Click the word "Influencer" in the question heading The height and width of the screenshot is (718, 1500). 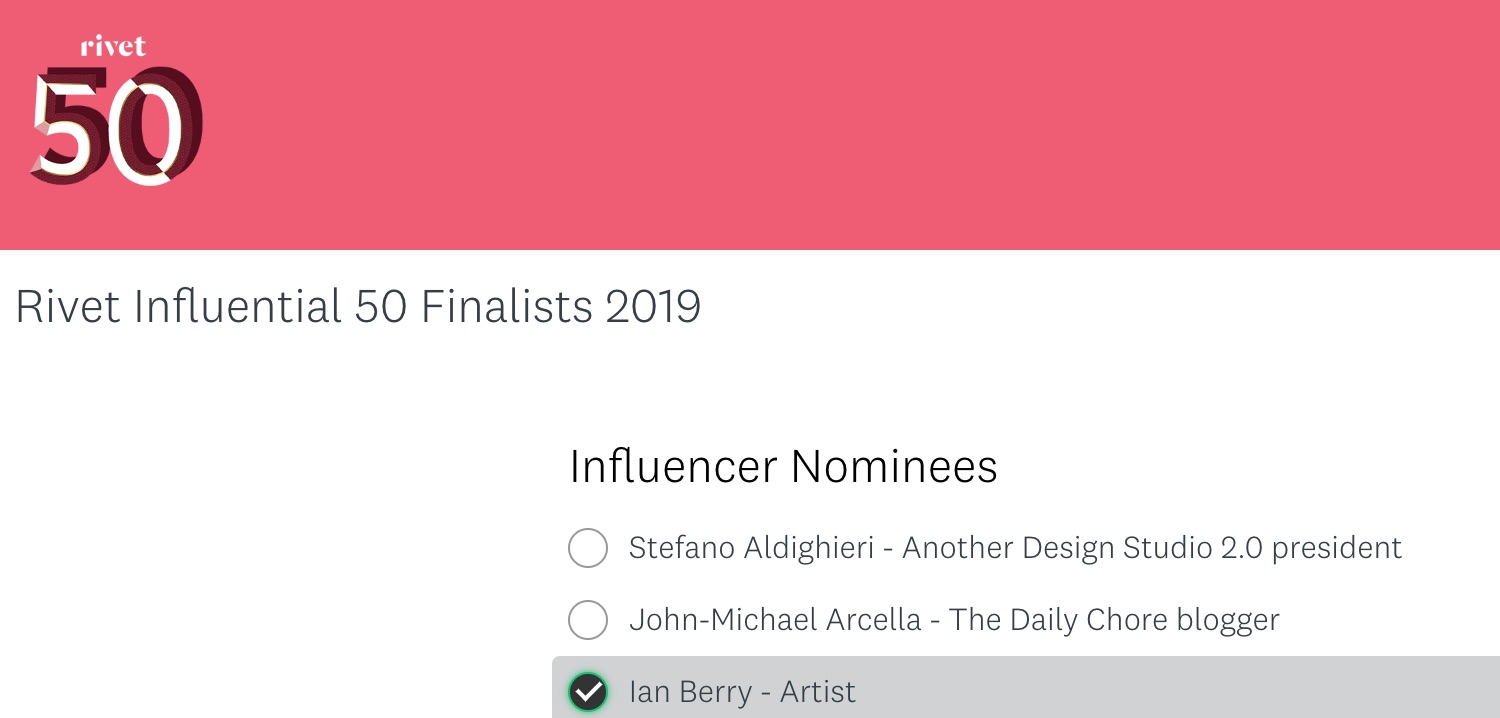pos(673,467)
